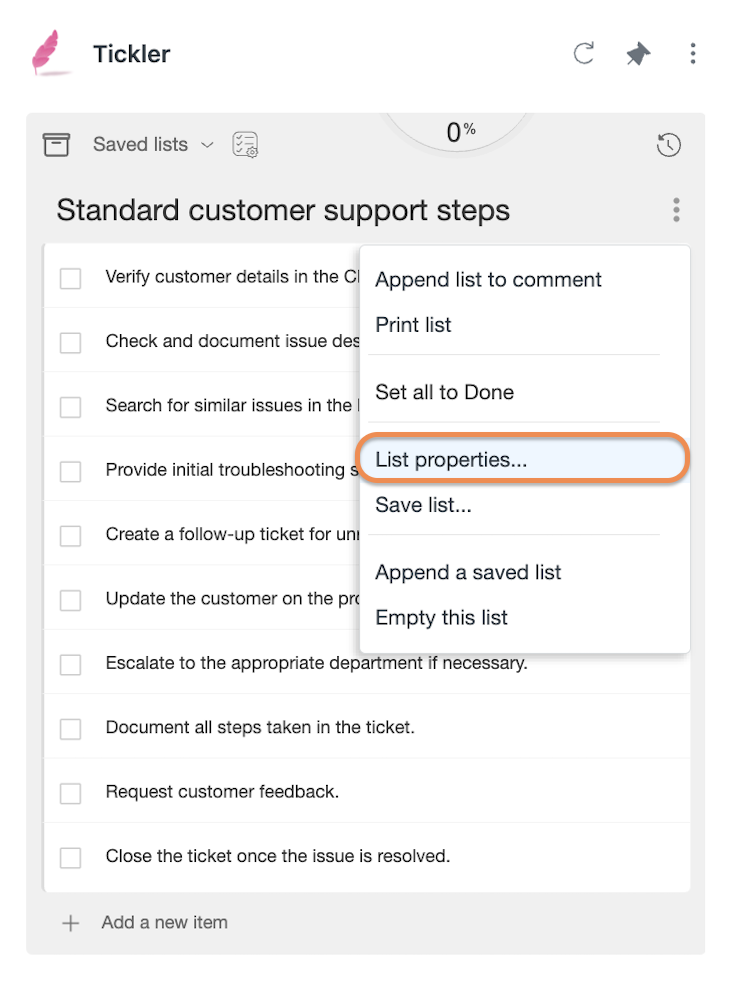Click the 'Add a new item' field

tap(164, 923)
